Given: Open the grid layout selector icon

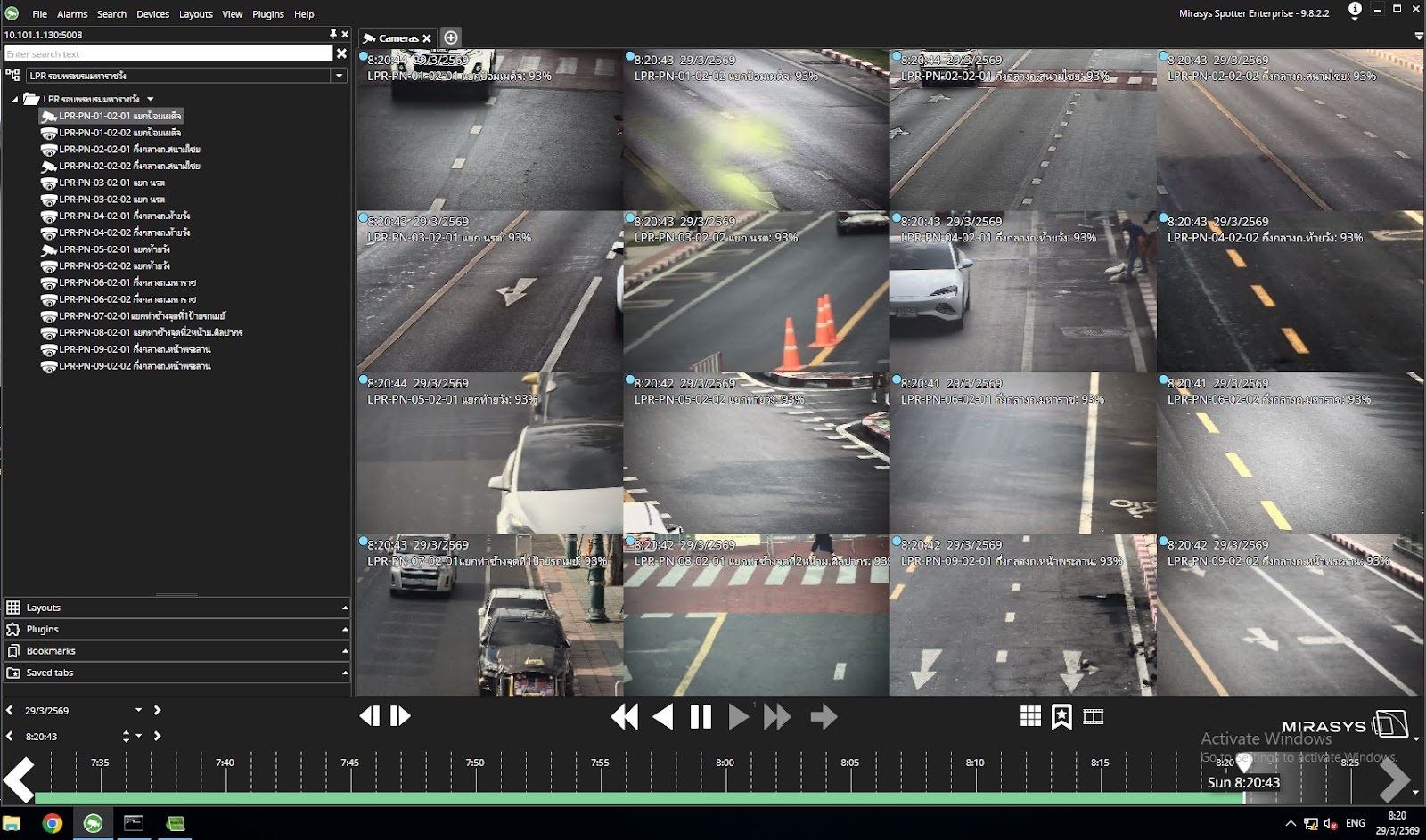Looking at the screenshot, I should tap(1030, 716).
